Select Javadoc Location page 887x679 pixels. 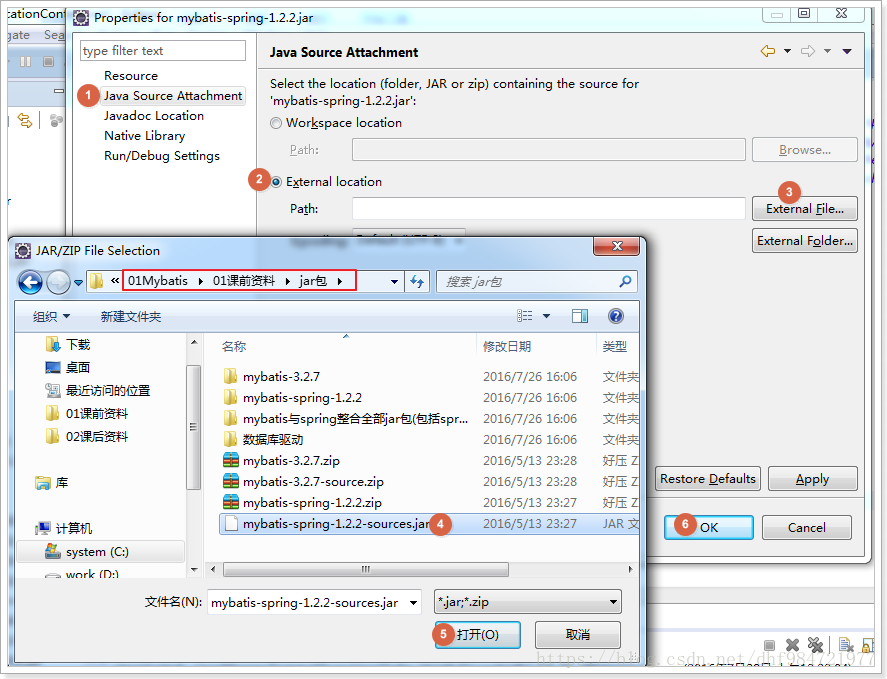[x=154, y=115]
